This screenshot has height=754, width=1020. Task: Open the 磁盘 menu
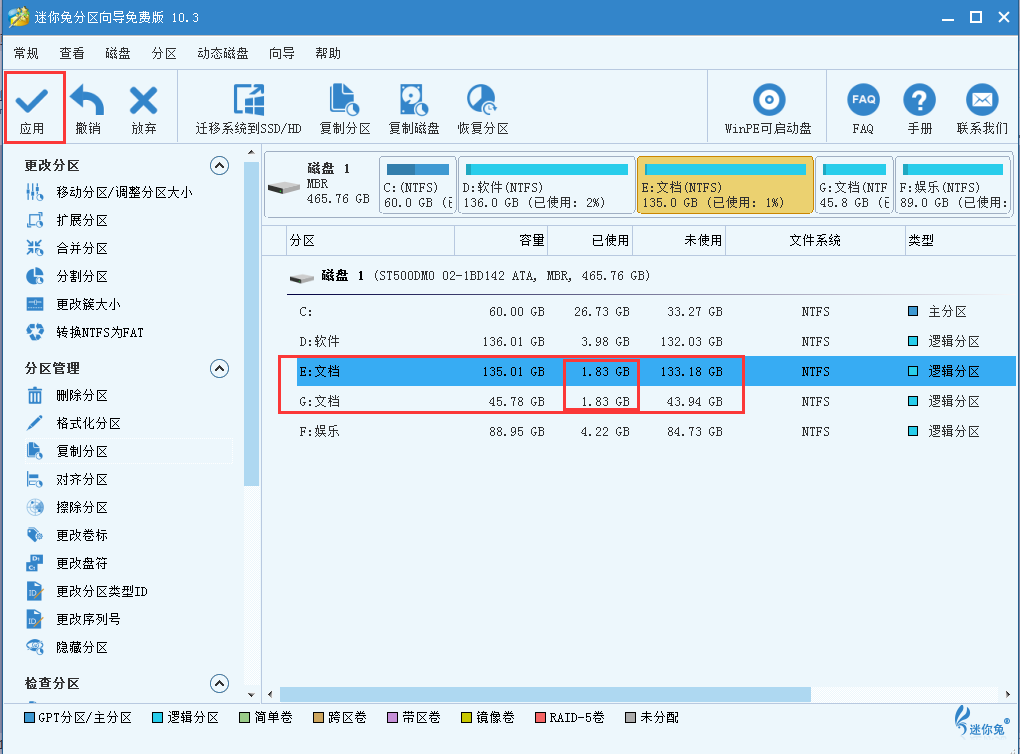click(118, 53)
